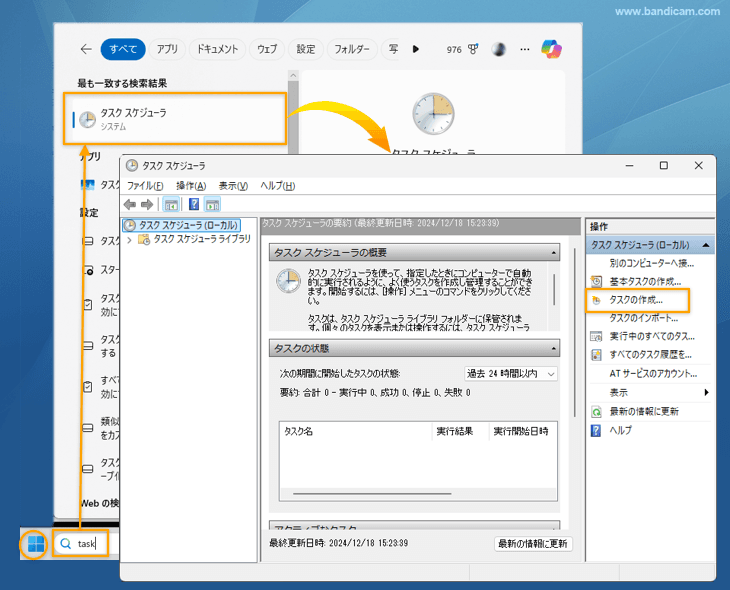The image size is (730, 590).
Task: Click the すべてのタスク履歴 icon
Action: point(596,355)
